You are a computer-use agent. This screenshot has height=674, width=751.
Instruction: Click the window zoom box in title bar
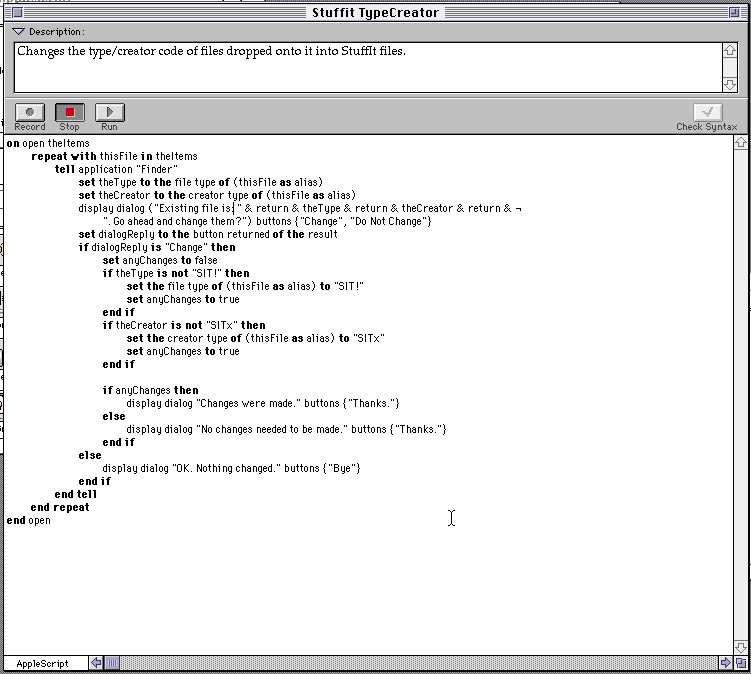pos(734,12)
